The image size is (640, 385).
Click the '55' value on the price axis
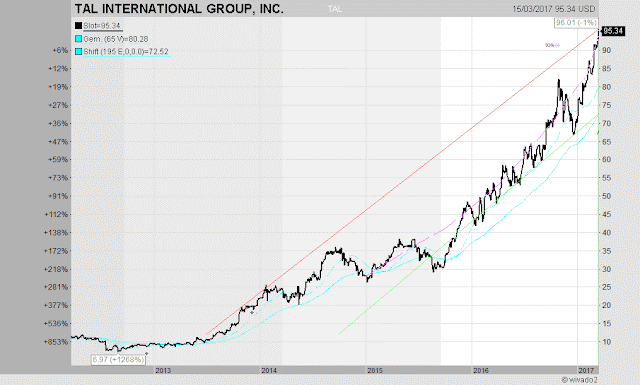(x=607, y=178)
